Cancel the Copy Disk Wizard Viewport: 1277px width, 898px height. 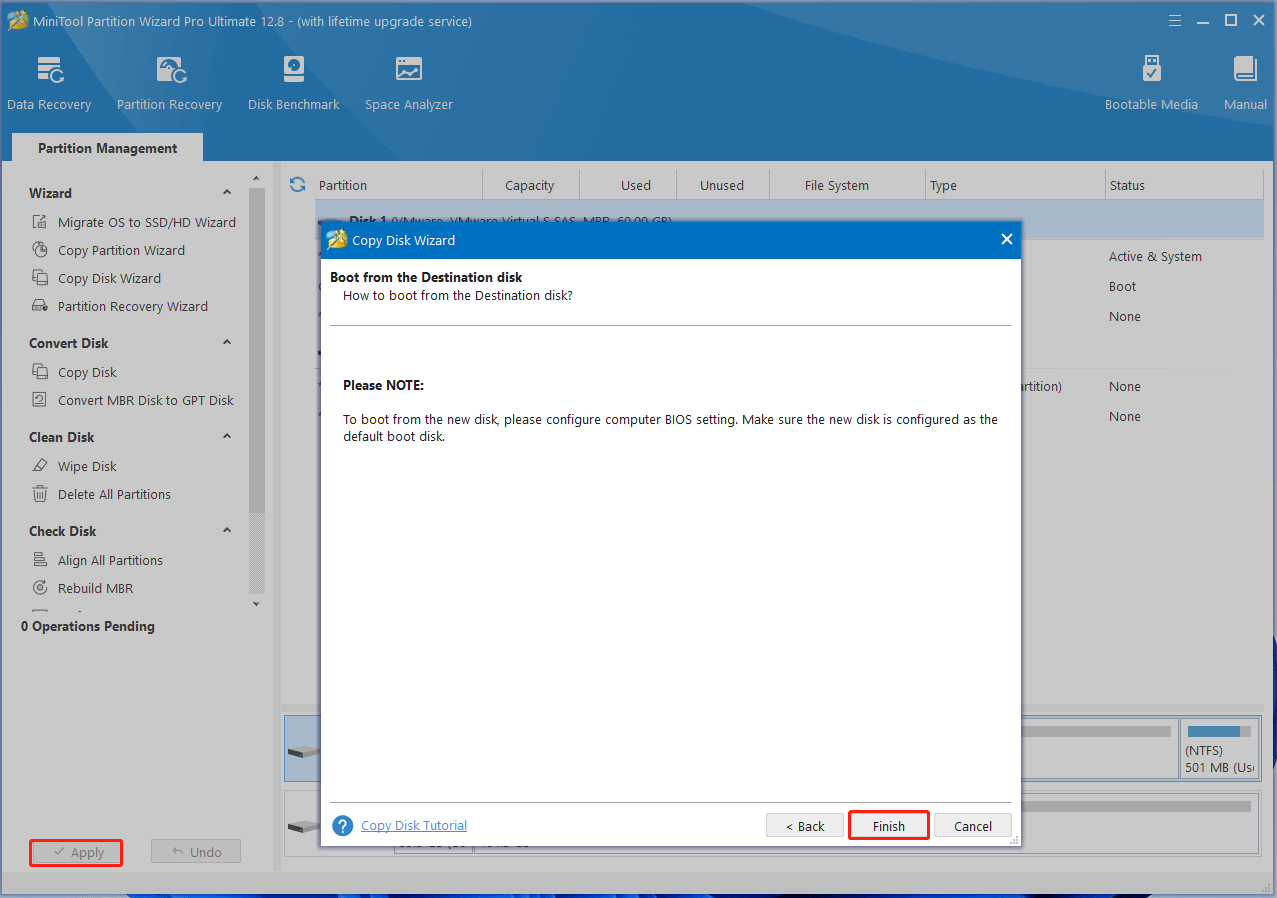coord(972,826)
